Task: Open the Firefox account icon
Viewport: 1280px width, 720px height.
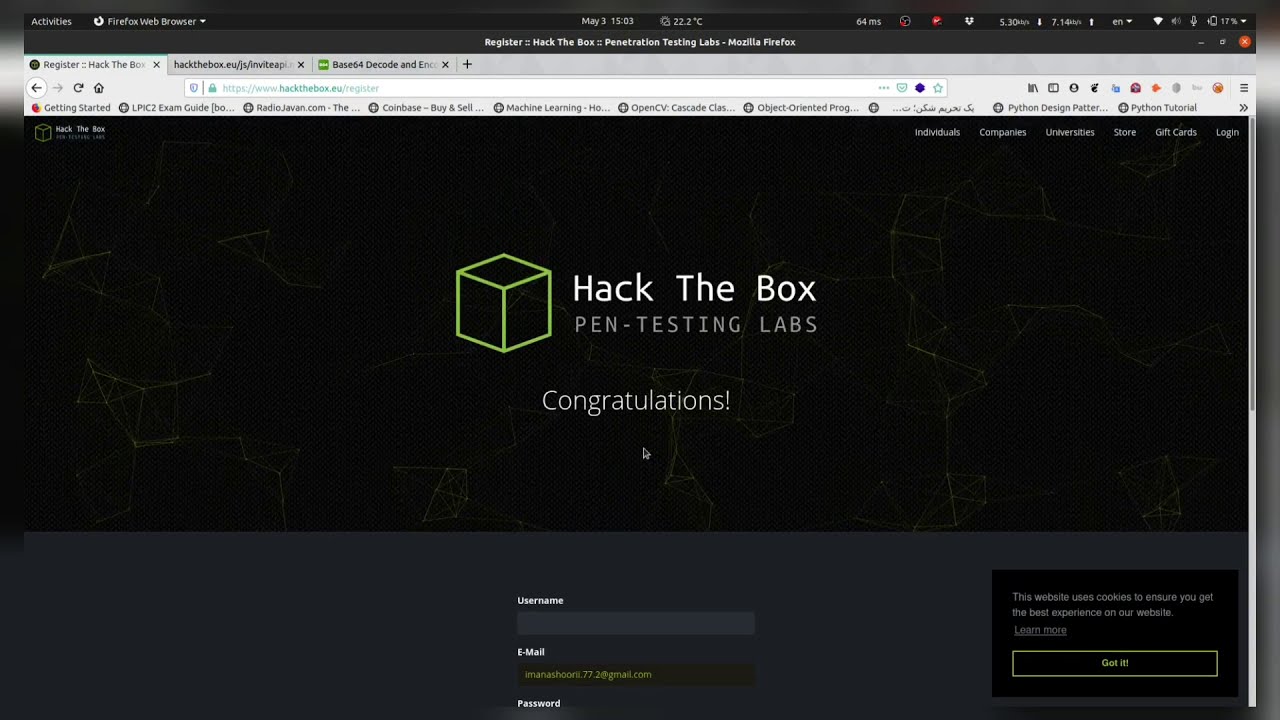Action: point(1074,88)
